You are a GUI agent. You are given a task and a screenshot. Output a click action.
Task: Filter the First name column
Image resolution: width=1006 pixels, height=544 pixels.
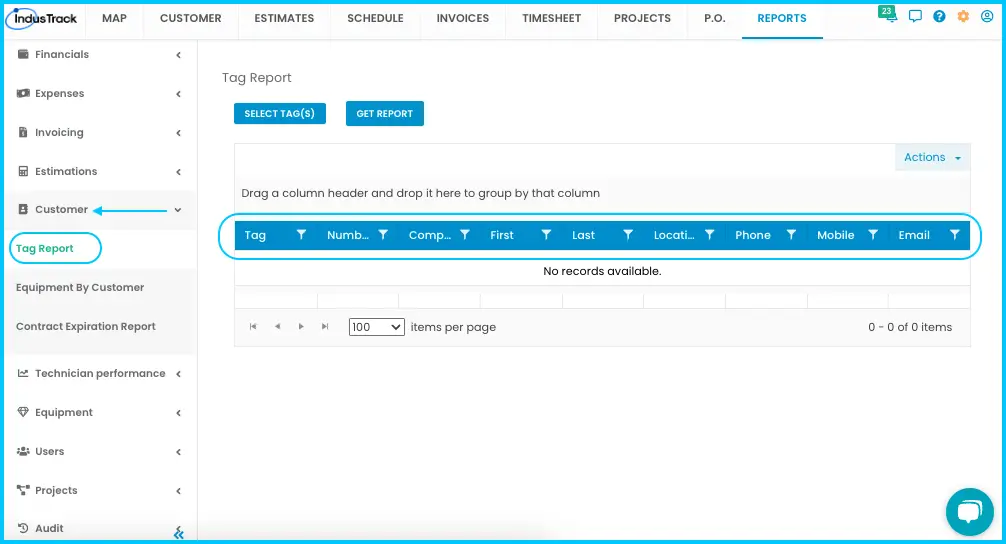click(x=546, y=235)
